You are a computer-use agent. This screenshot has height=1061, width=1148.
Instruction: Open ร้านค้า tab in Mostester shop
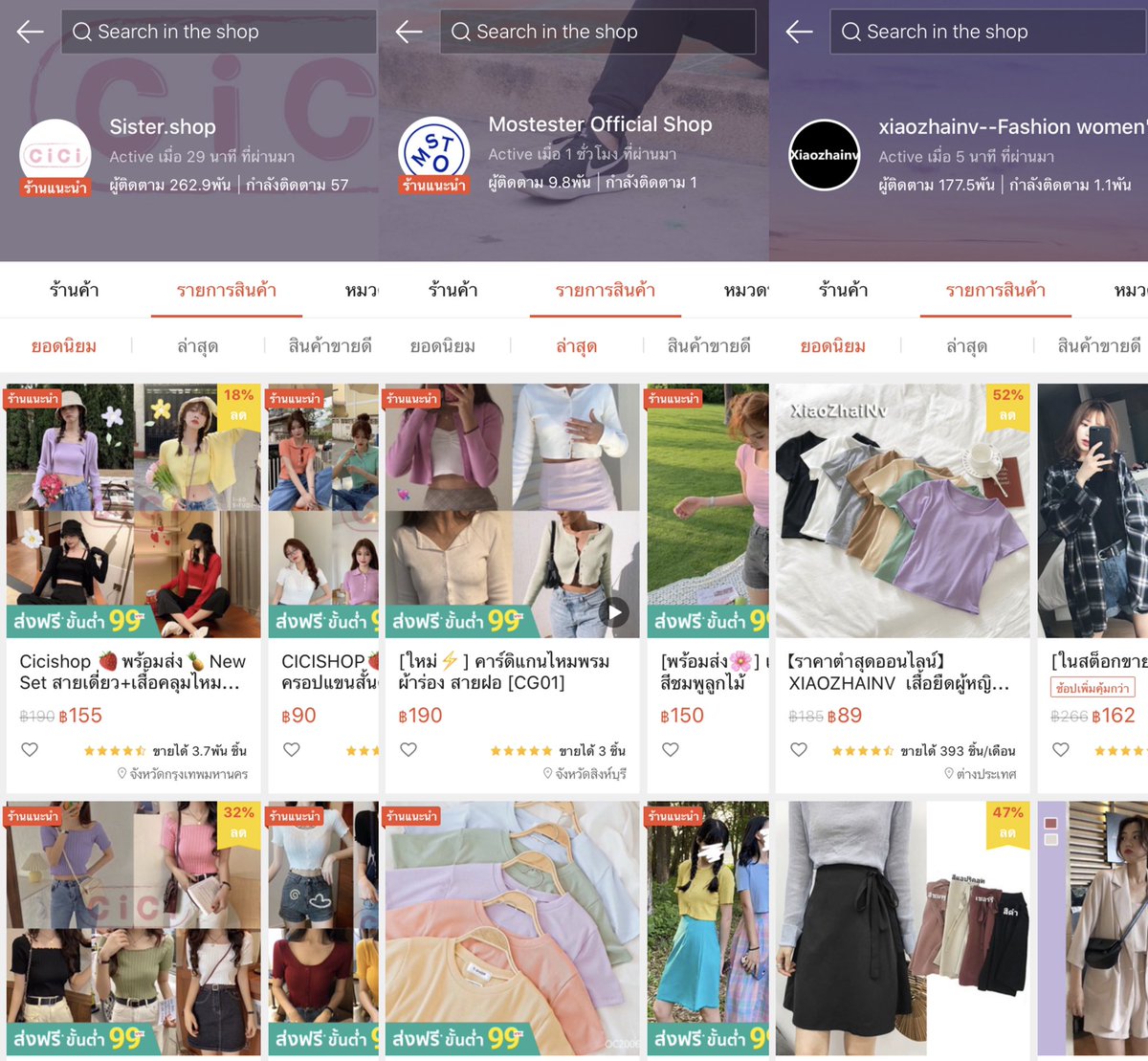453,290
